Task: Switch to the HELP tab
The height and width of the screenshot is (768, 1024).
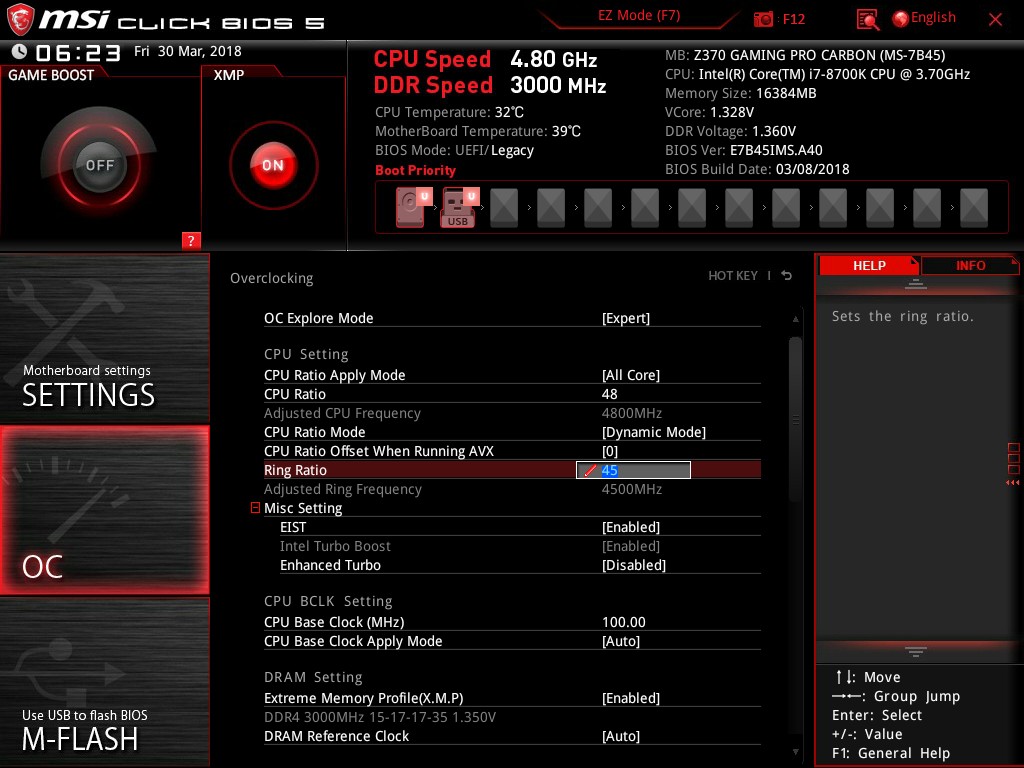Action: (x=869, y=266)
